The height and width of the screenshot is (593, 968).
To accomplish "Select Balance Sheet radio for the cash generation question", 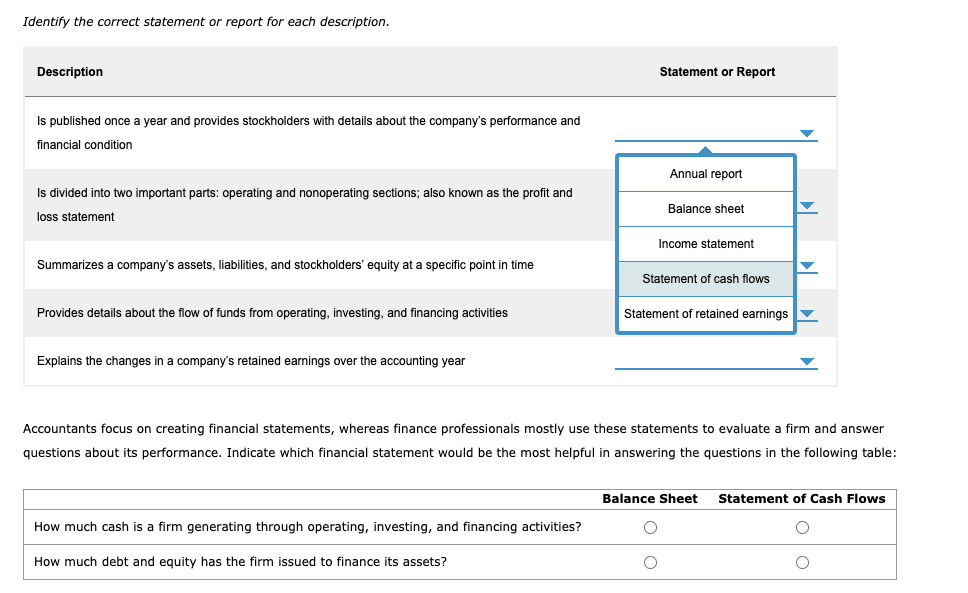I will pos(650,526).
